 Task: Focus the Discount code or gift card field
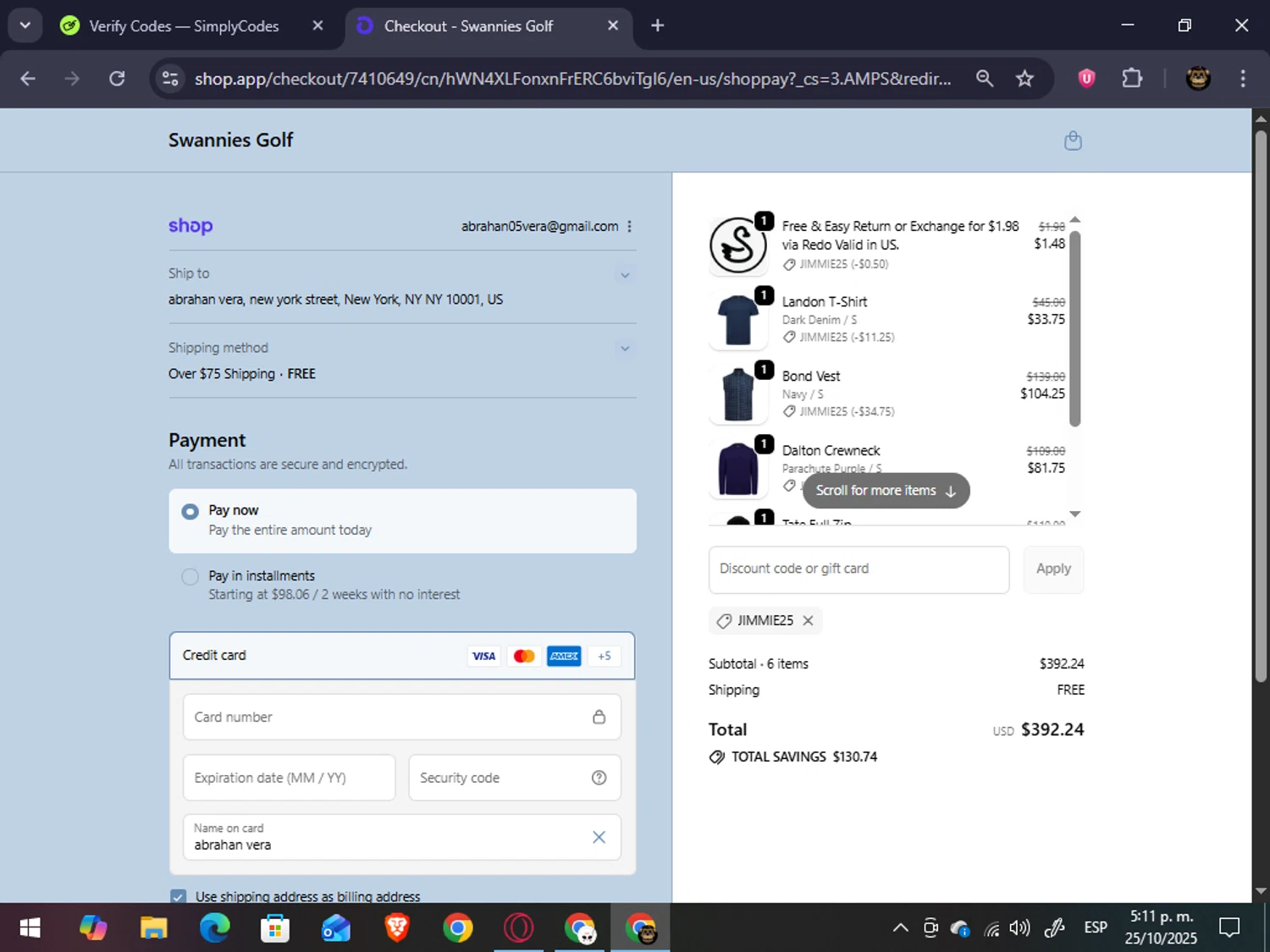pyautogui.click(x=859, y=570)
